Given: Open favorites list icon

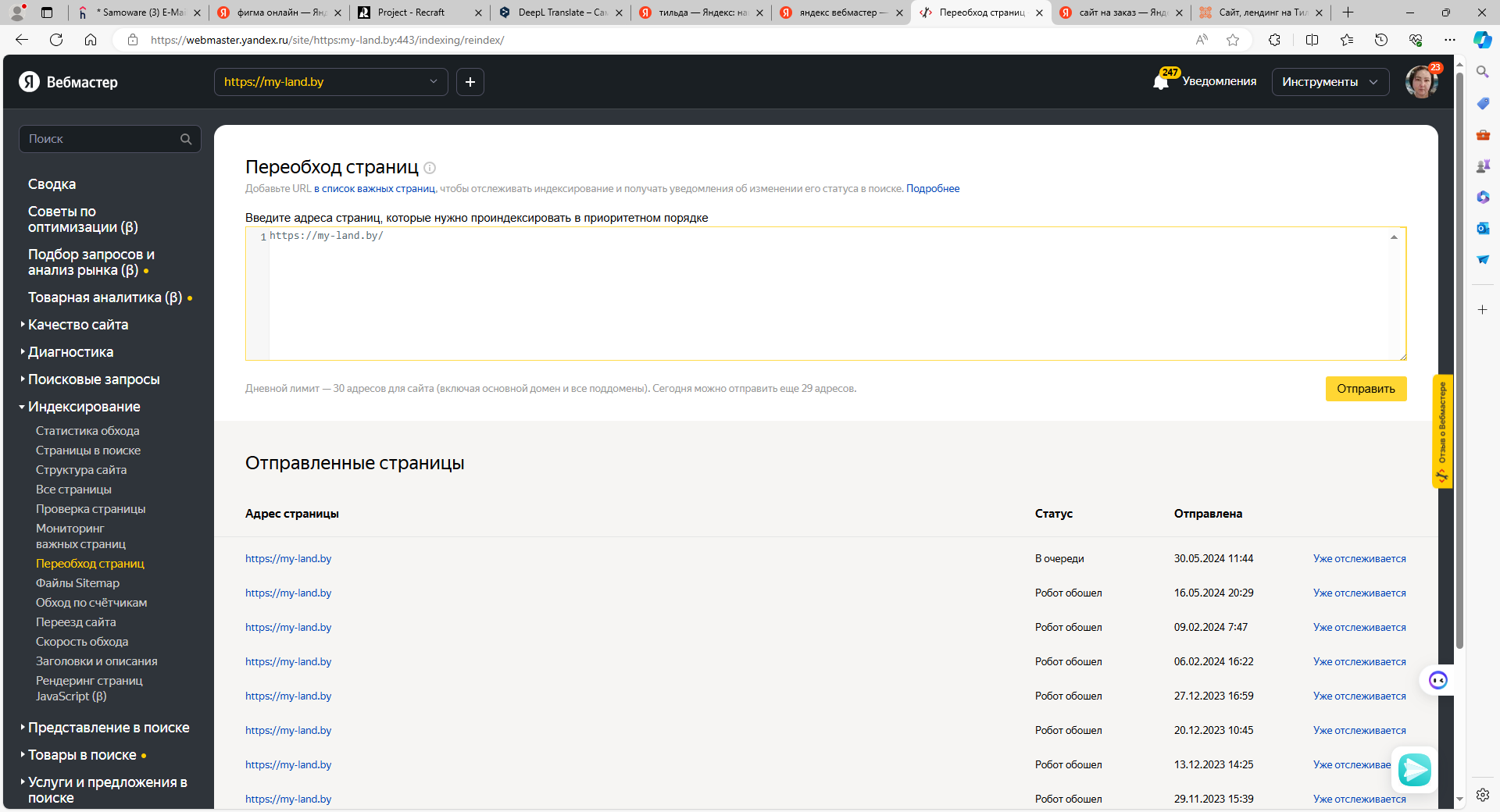Looking at the screenshot, I should point(1347,40).
